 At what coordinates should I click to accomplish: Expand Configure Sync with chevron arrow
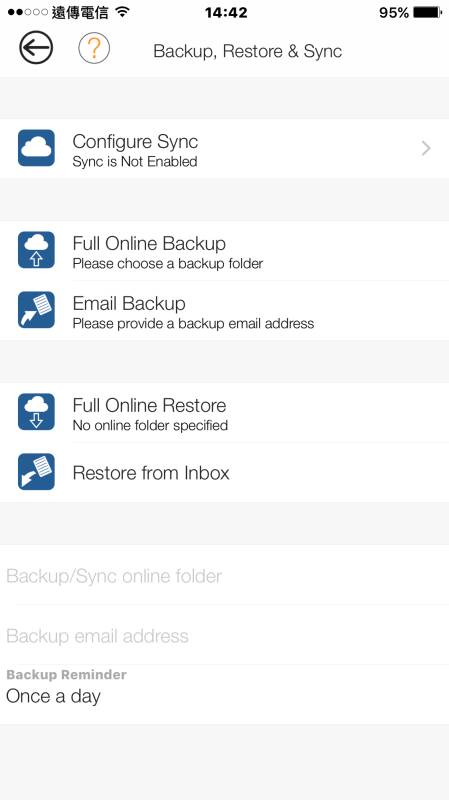pyautogui.click(x=426, y=148)
